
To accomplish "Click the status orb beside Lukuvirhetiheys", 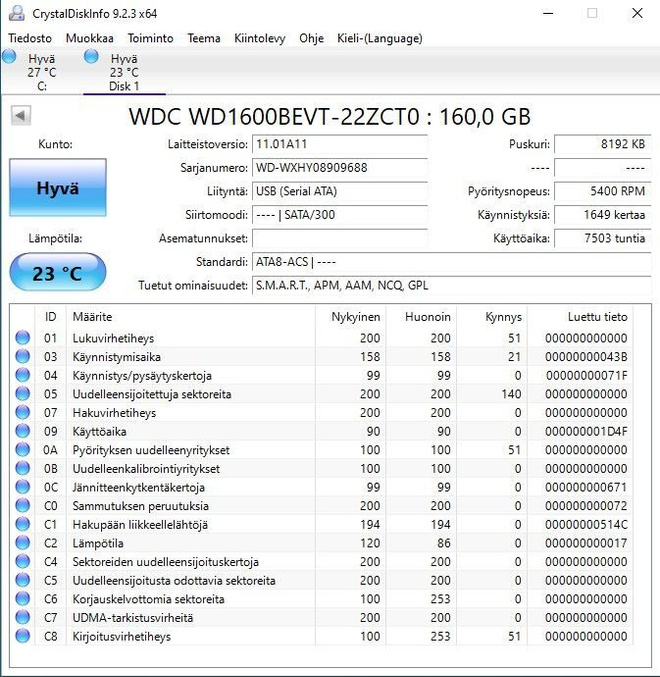I will pos(22,338).
